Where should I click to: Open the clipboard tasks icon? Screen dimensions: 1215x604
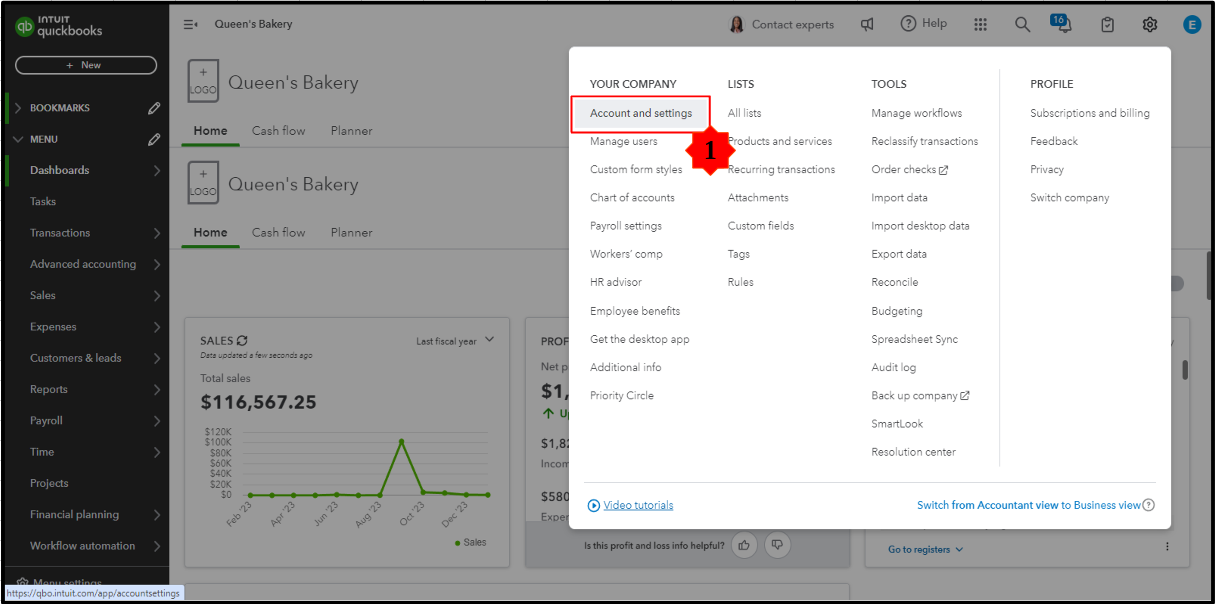click(1107, 25)
